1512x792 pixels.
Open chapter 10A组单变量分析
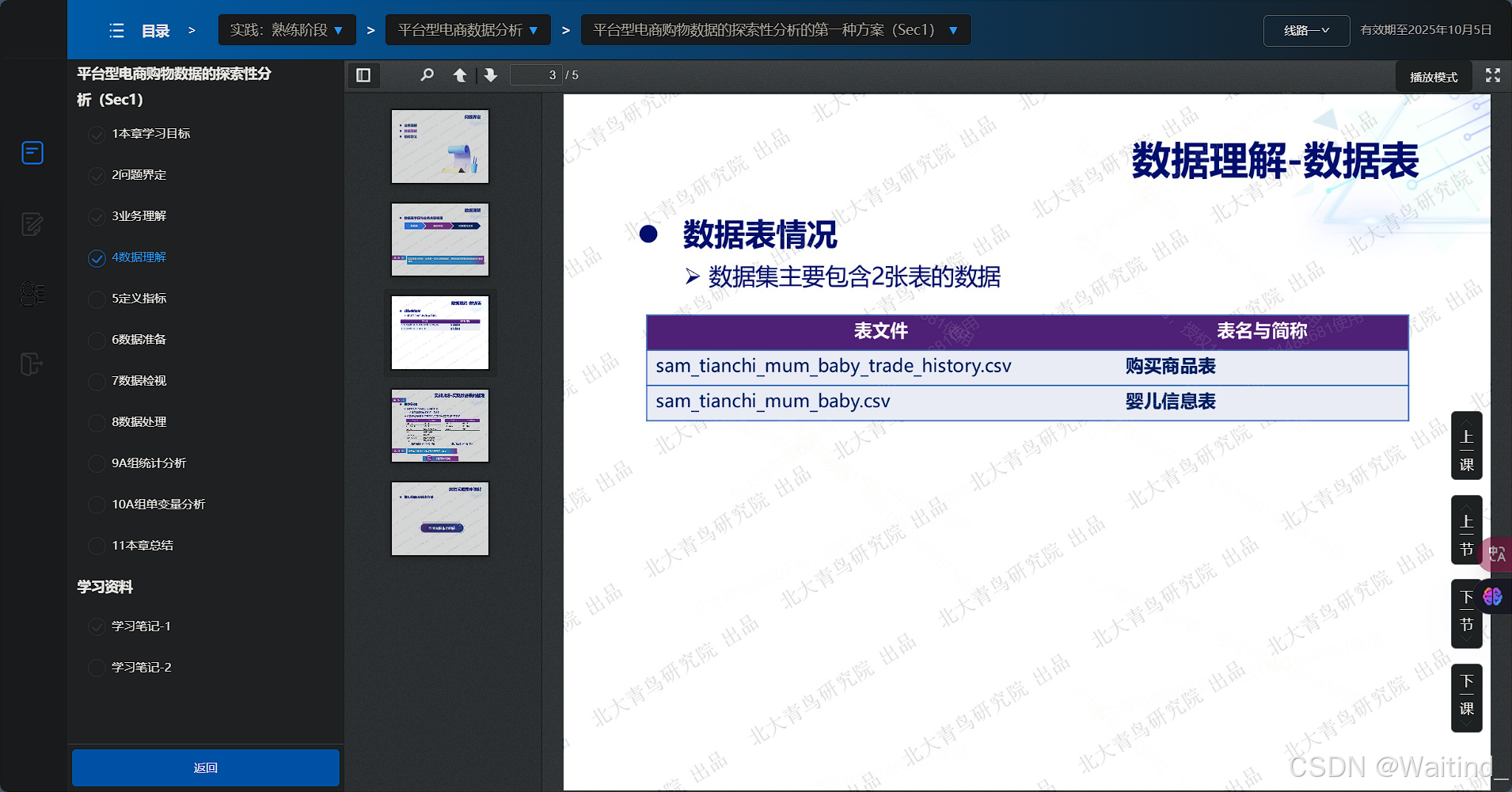click(x=158, y=505)
